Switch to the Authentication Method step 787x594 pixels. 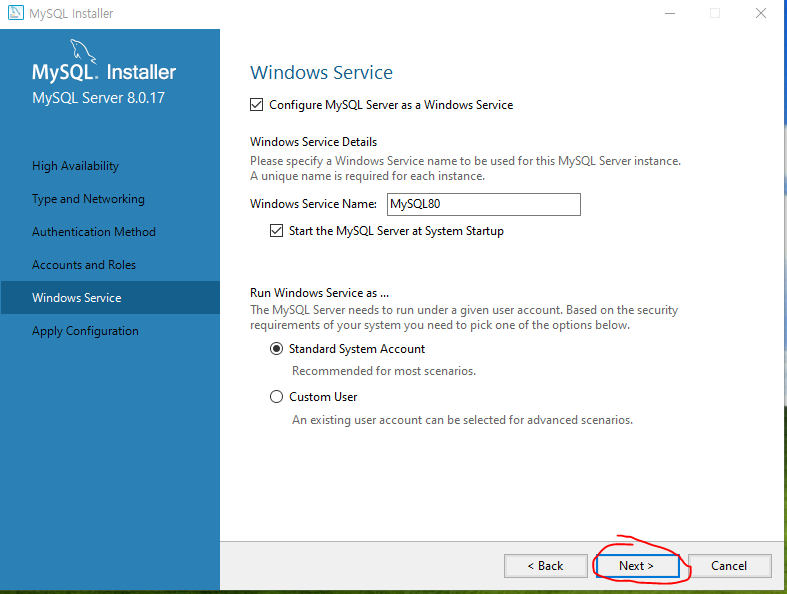click(94, 232)
